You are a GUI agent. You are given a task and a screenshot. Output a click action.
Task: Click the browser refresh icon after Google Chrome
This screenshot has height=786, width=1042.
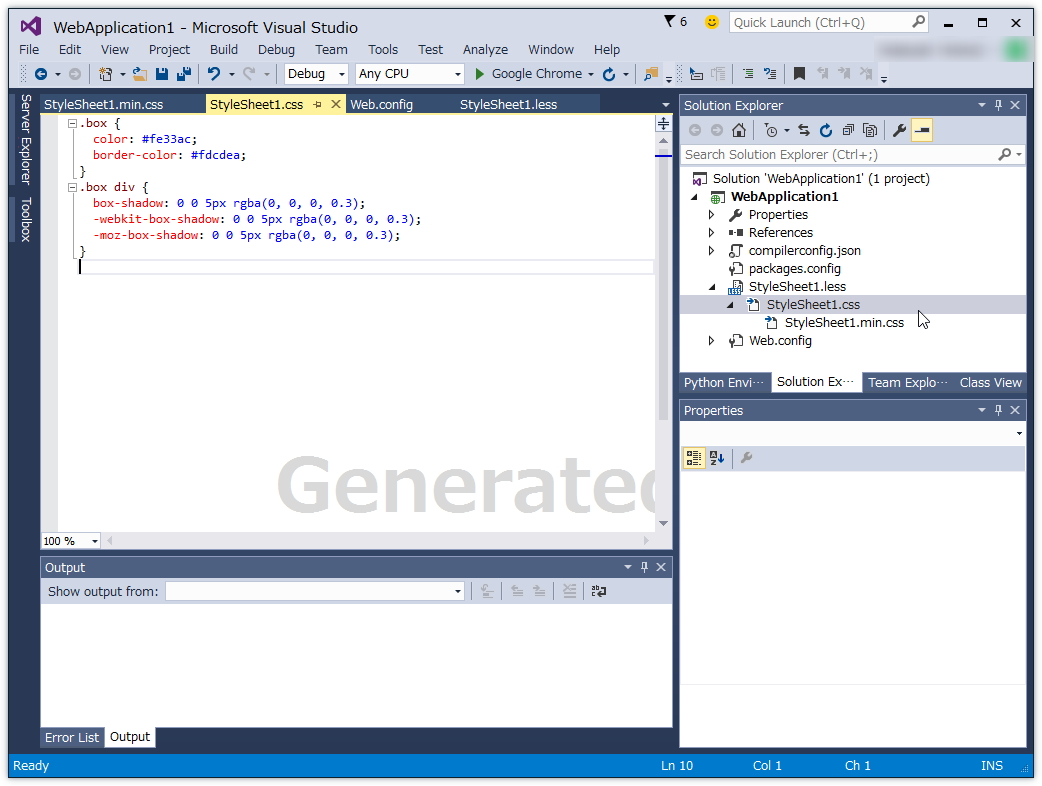(x=609, y=74)
